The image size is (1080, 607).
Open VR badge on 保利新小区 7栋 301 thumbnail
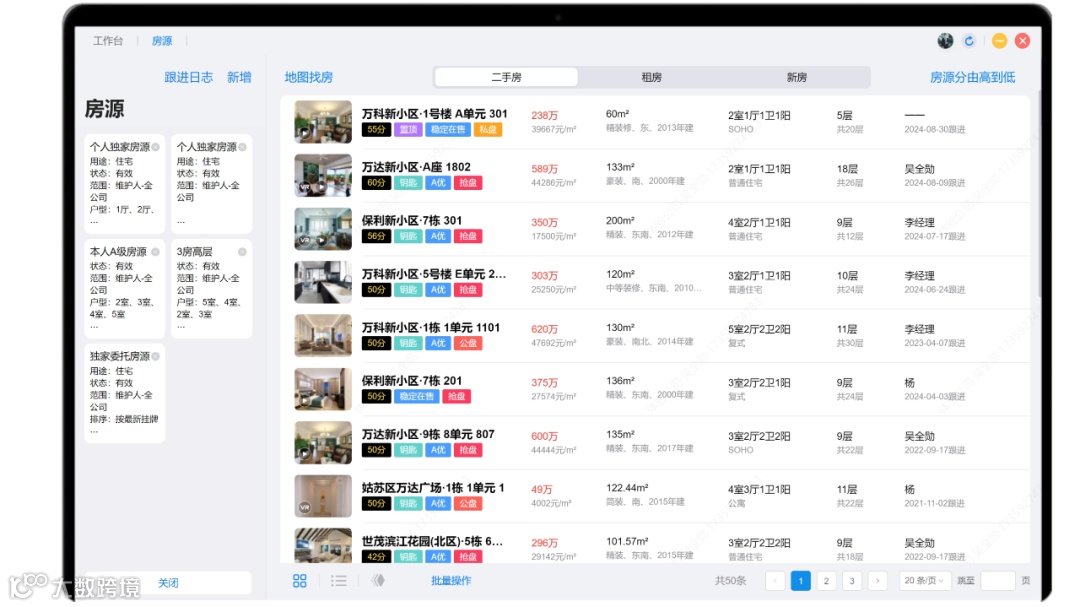coord(304,240)
